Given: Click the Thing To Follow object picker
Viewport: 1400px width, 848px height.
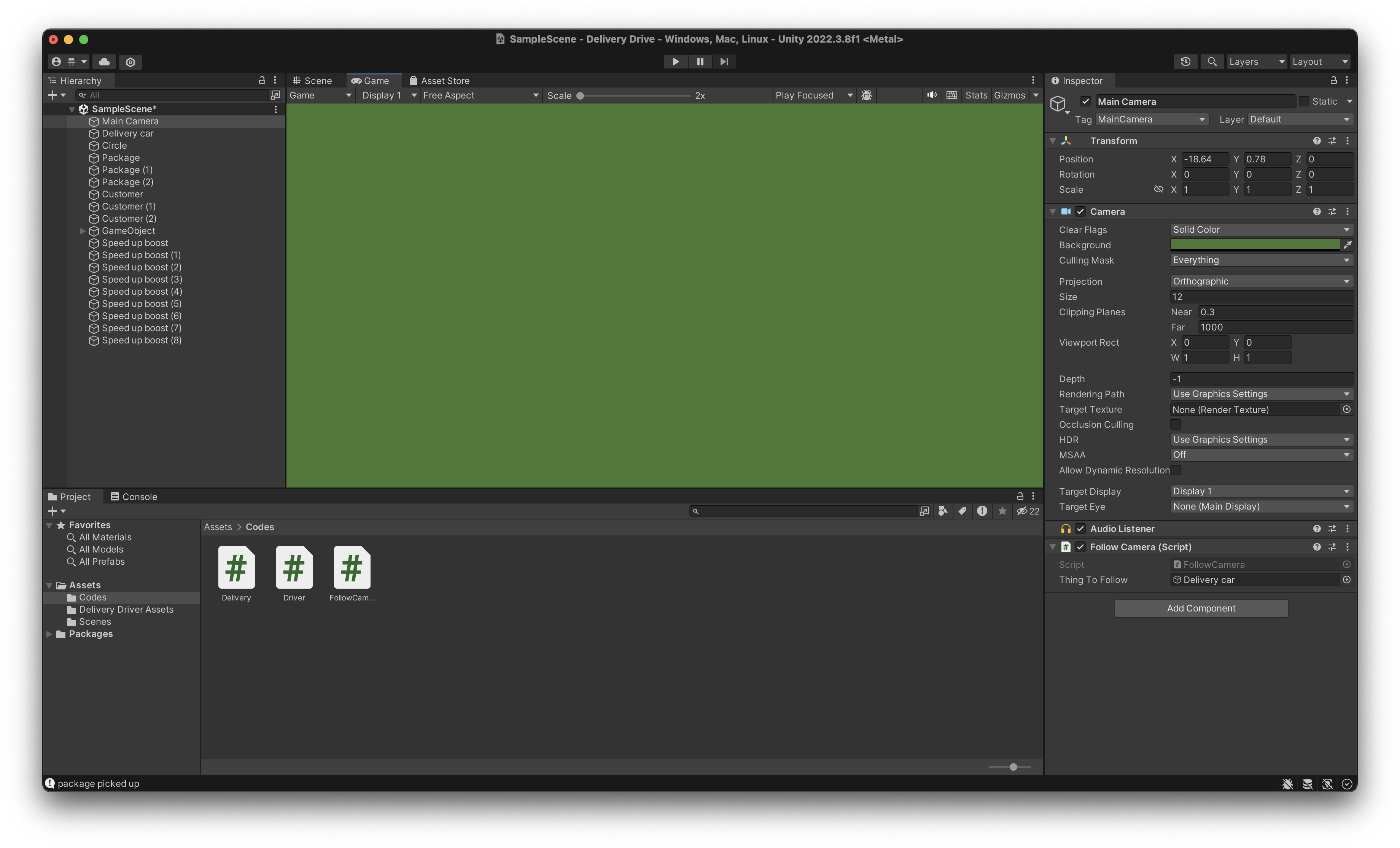Looking at the screenshot, I should [1346, 580].
